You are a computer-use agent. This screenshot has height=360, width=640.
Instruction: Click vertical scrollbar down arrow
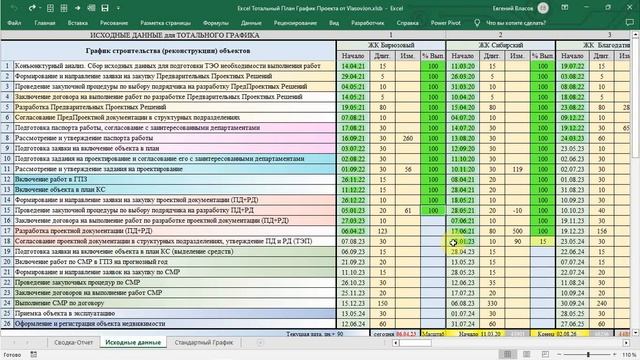tap(636, 333)
